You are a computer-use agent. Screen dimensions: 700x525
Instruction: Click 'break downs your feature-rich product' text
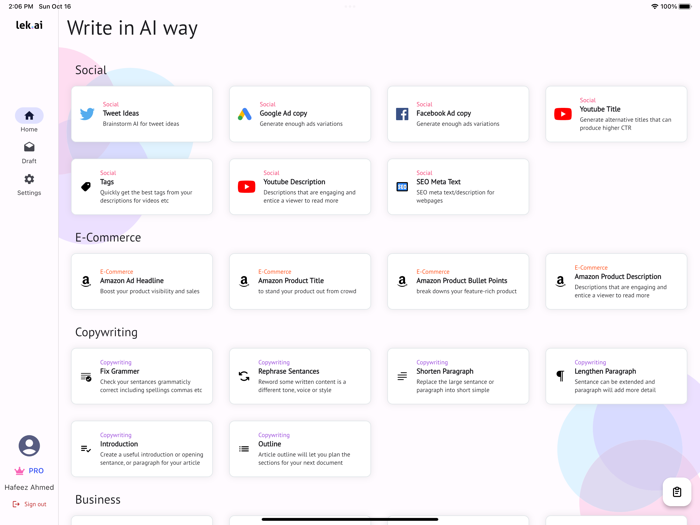coord(467,291)
